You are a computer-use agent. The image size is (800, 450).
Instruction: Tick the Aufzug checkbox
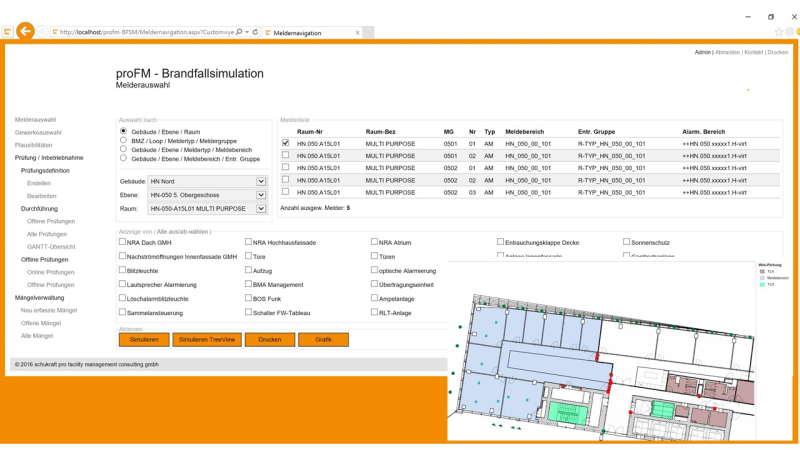(x=249, y=270)
